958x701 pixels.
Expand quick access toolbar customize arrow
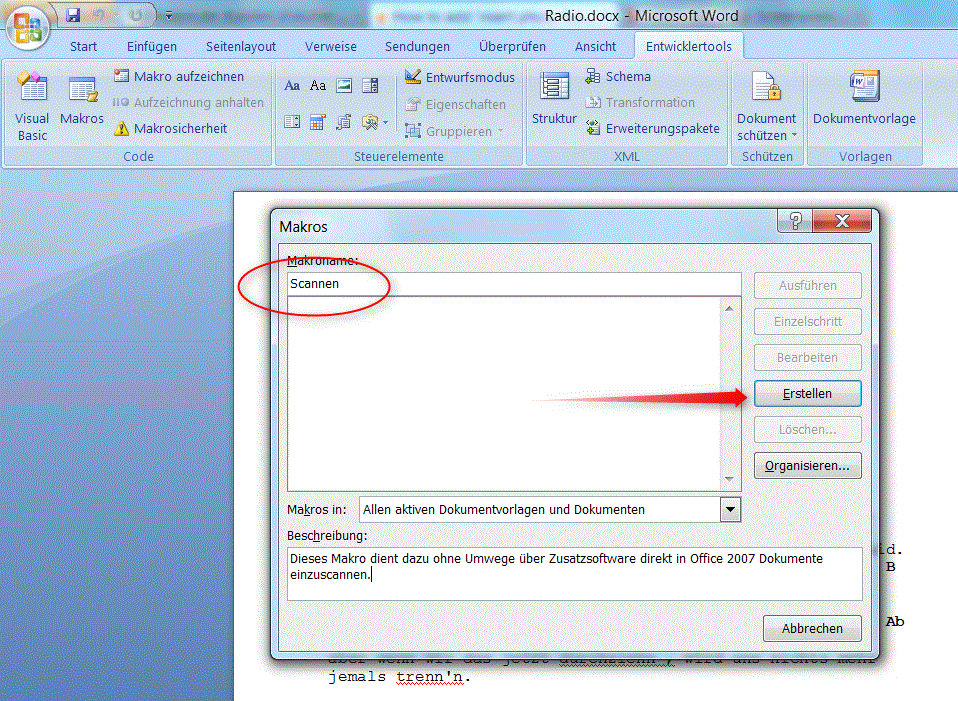pyautogui.click(x=169, y=16)
